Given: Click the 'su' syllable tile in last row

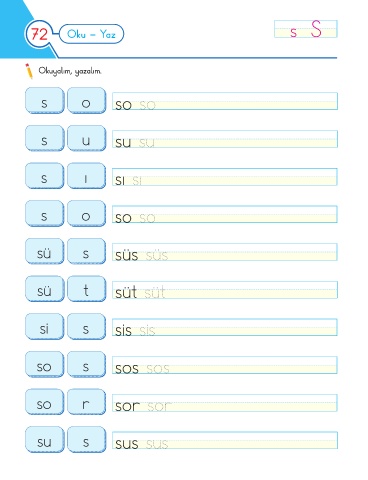Looking at the screenshot, I should pos(44,440).
